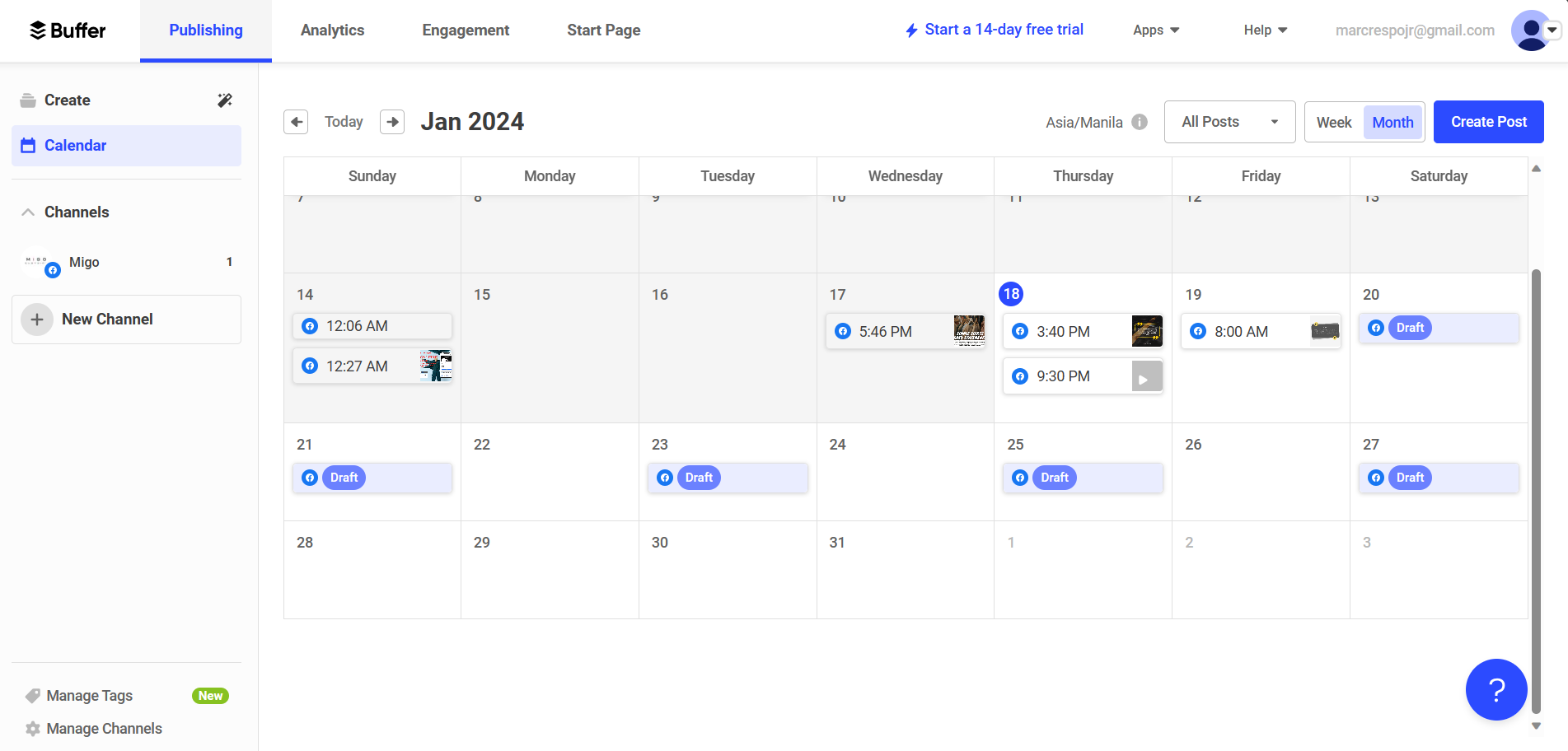Switch calendar to Week view

click(1333, 122)
